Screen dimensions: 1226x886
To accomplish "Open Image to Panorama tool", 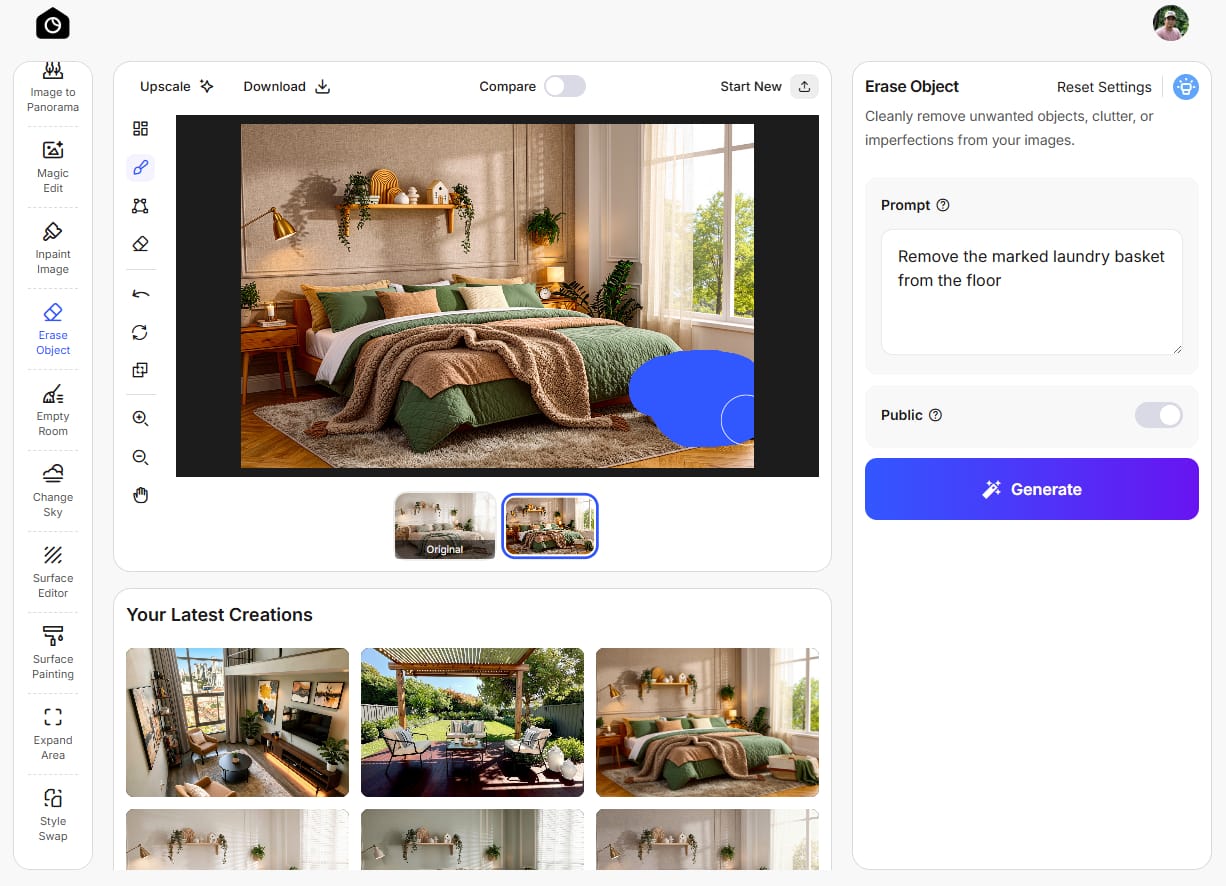I will (53, 87).
